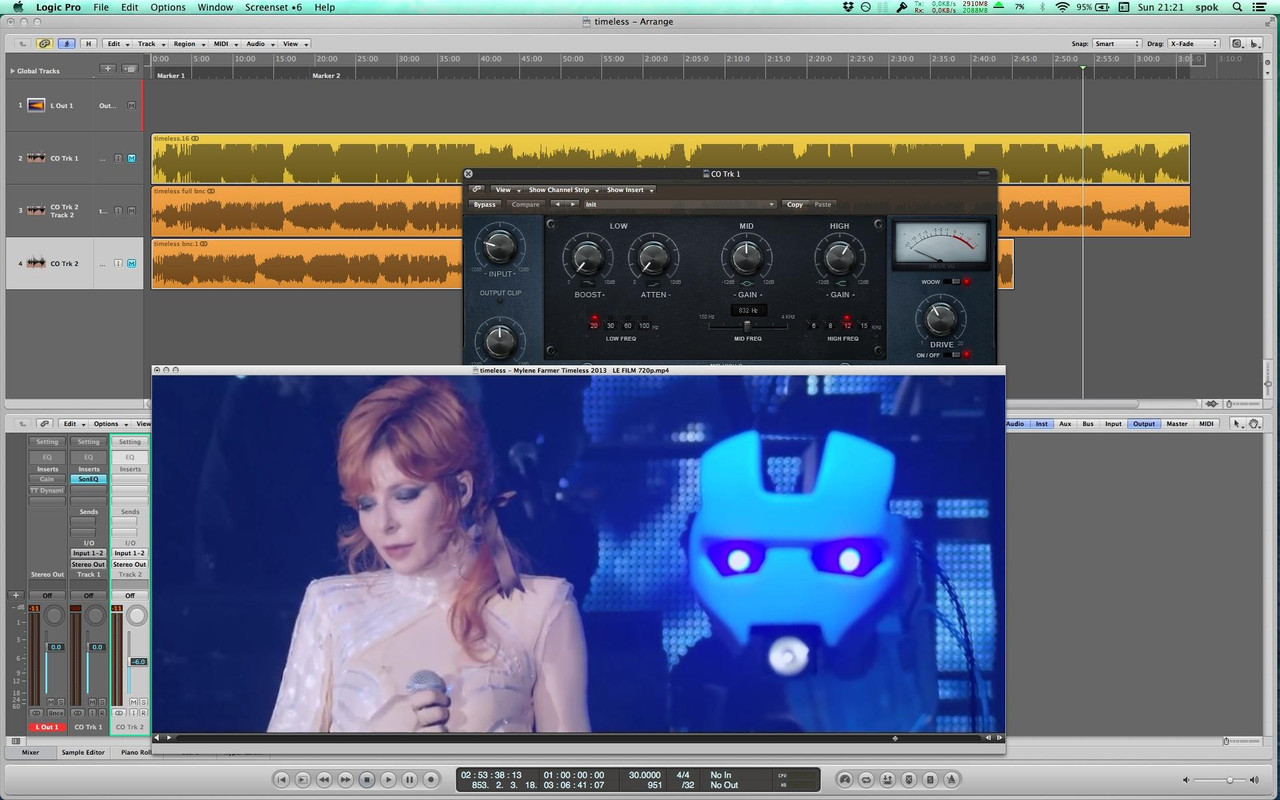The width and height of the screenshot is (1280, 800).
Task: Toggle input monitoring on track 4
Action: point(118,264)
